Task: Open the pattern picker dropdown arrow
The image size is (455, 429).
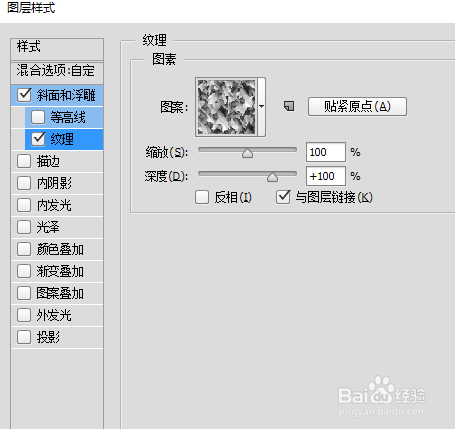Action: 262,107
